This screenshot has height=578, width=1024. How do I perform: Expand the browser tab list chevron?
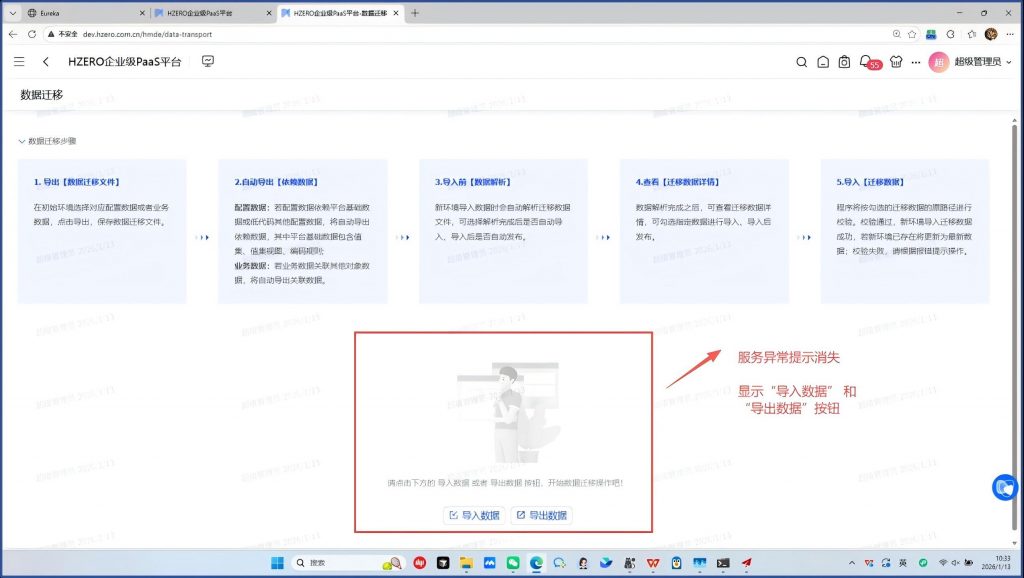(12, 13)
